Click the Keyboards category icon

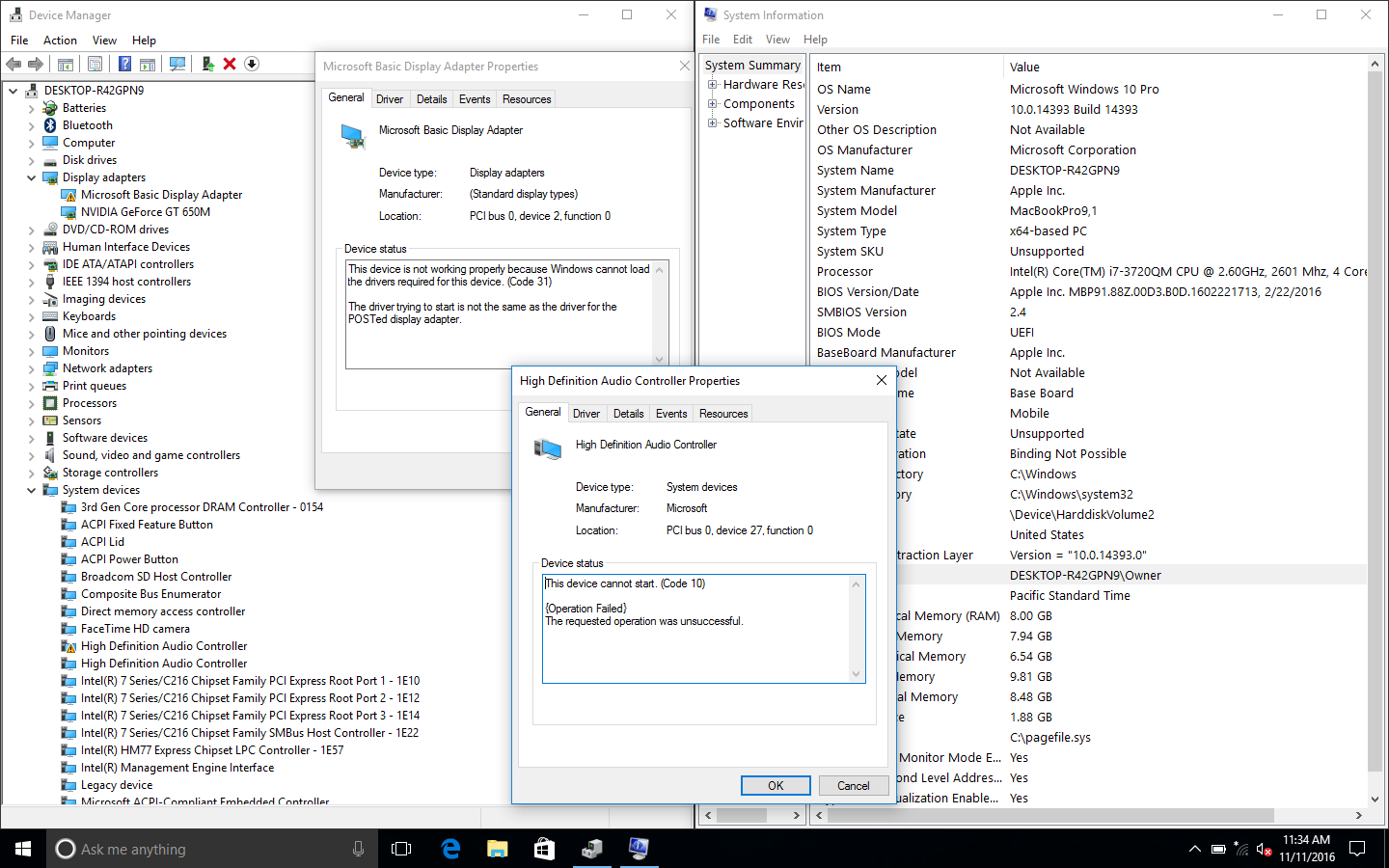pos(50,316)
